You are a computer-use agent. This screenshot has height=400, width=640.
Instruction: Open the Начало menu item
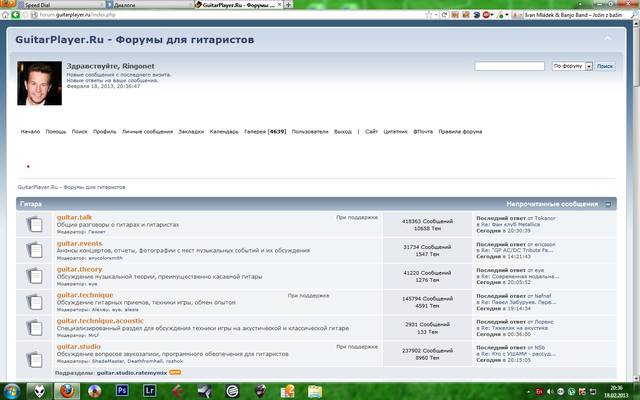coord(30,131)
